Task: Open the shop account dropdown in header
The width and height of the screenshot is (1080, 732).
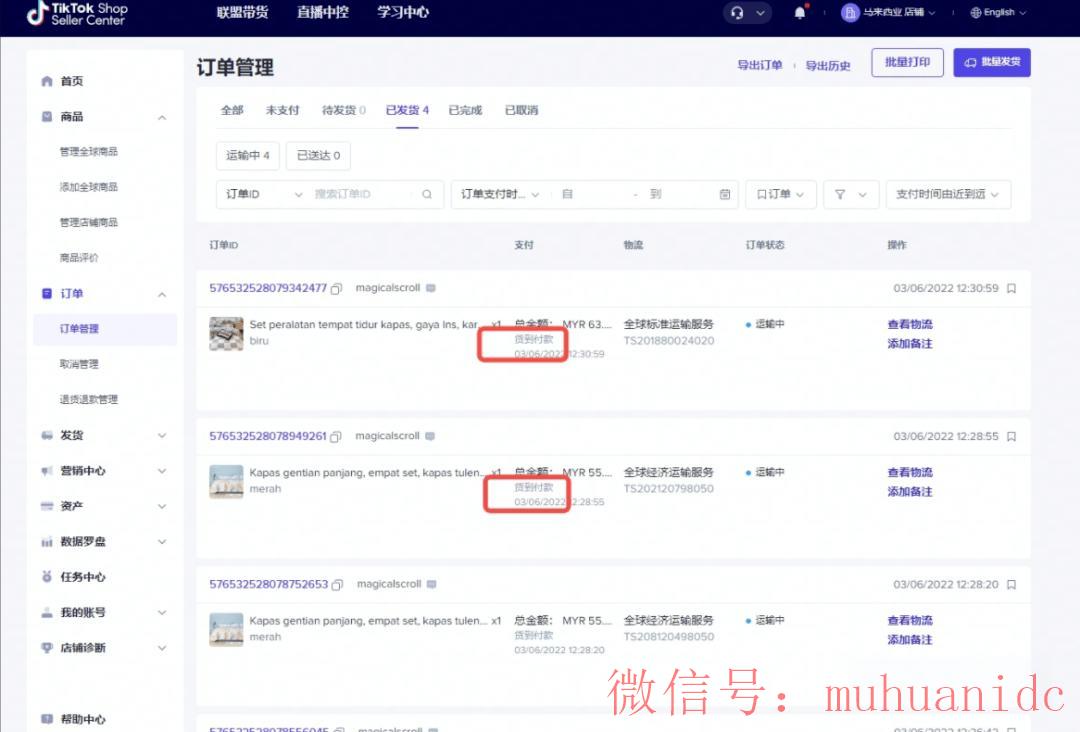Action: click(x=888, y=12)
